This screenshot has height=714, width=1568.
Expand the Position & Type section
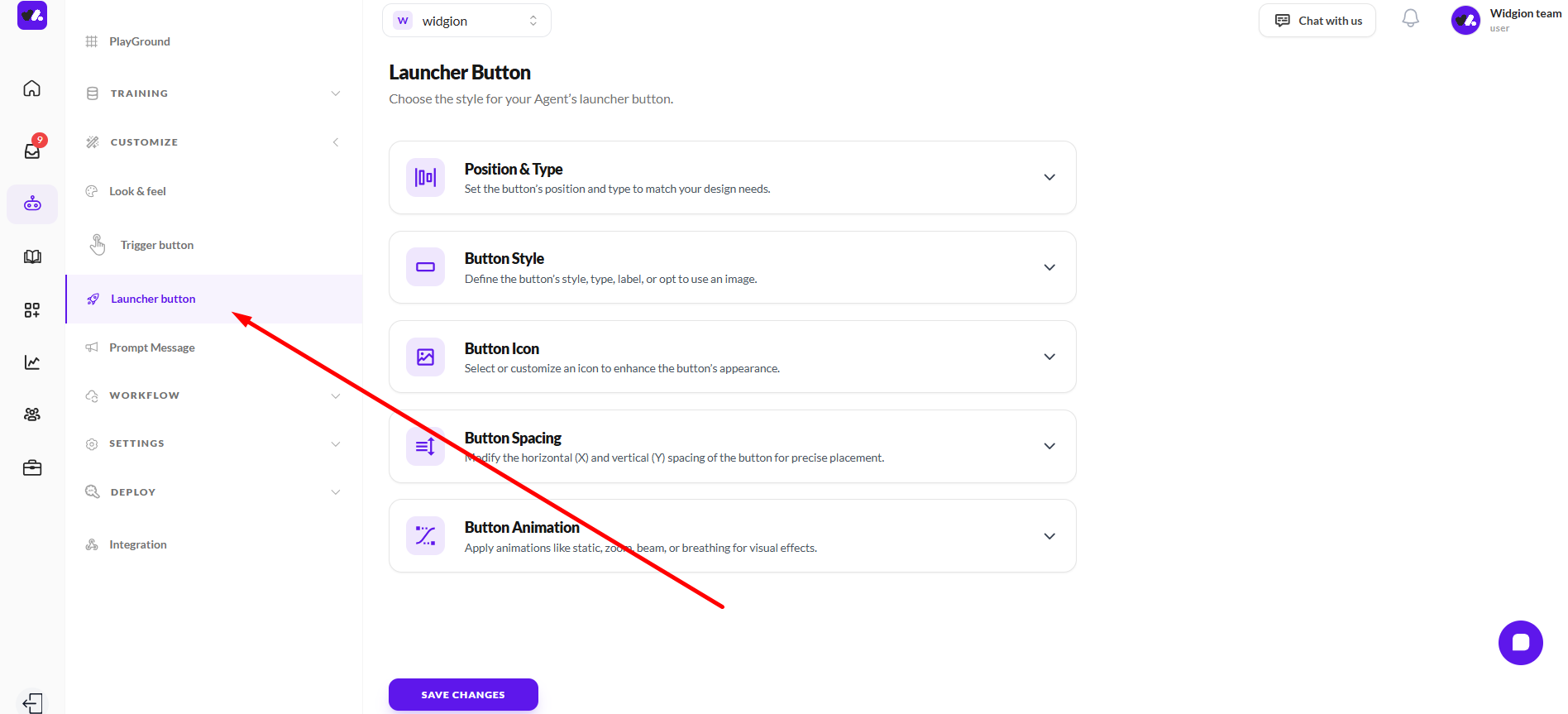[1049, 177]
